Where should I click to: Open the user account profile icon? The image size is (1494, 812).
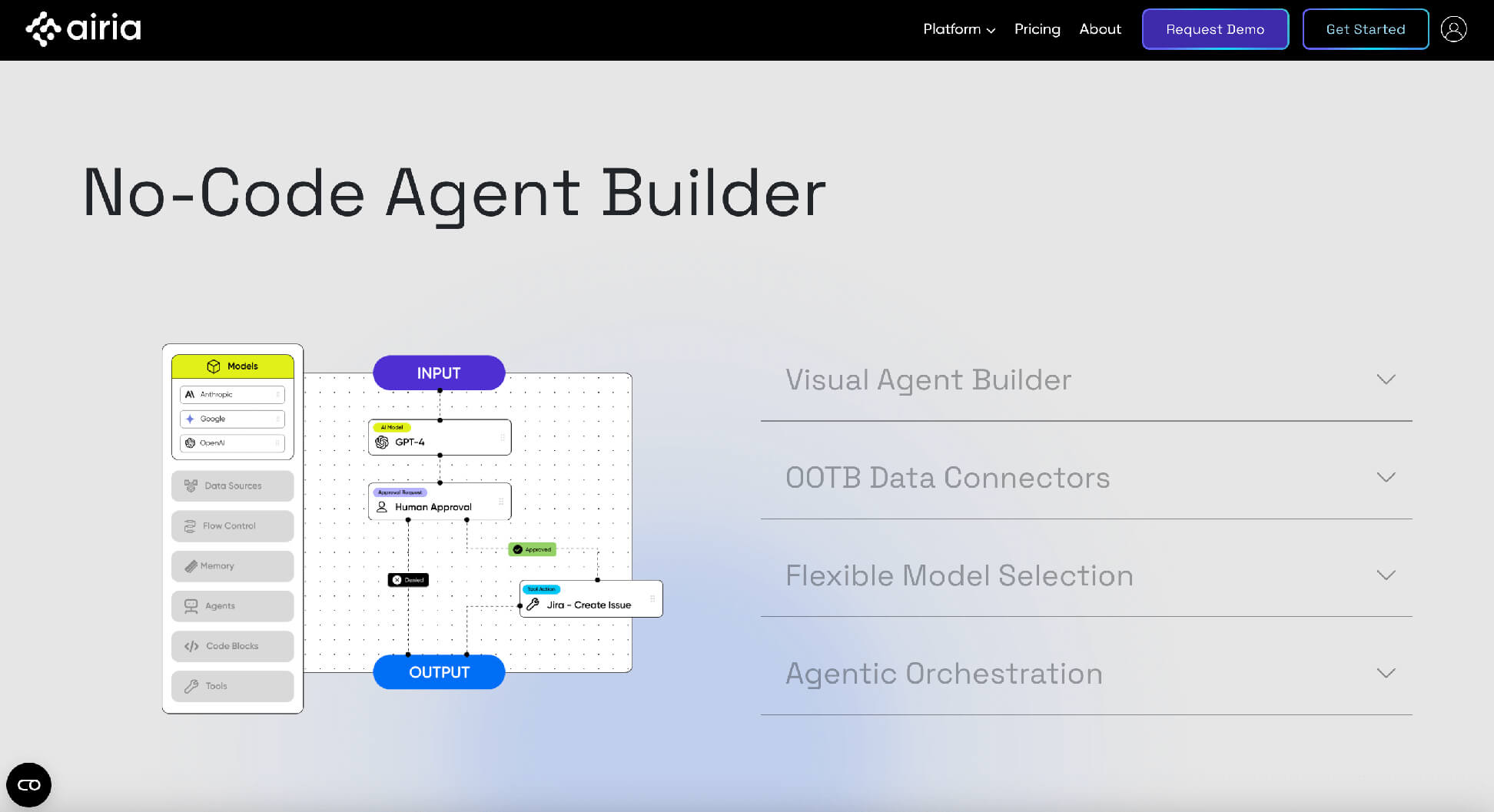pos(1453,29)
